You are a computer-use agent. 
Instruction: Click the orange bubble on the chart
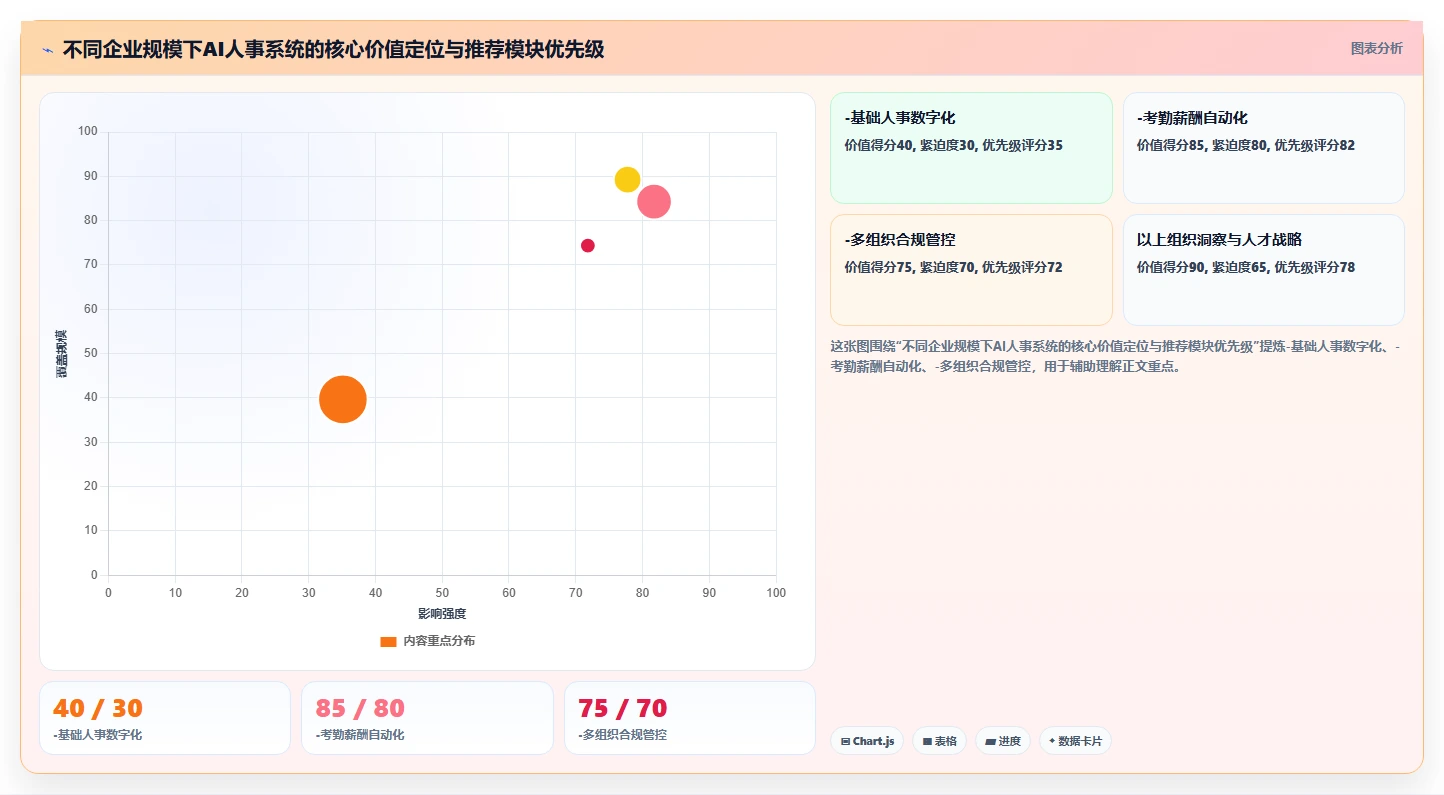(343, 399)
